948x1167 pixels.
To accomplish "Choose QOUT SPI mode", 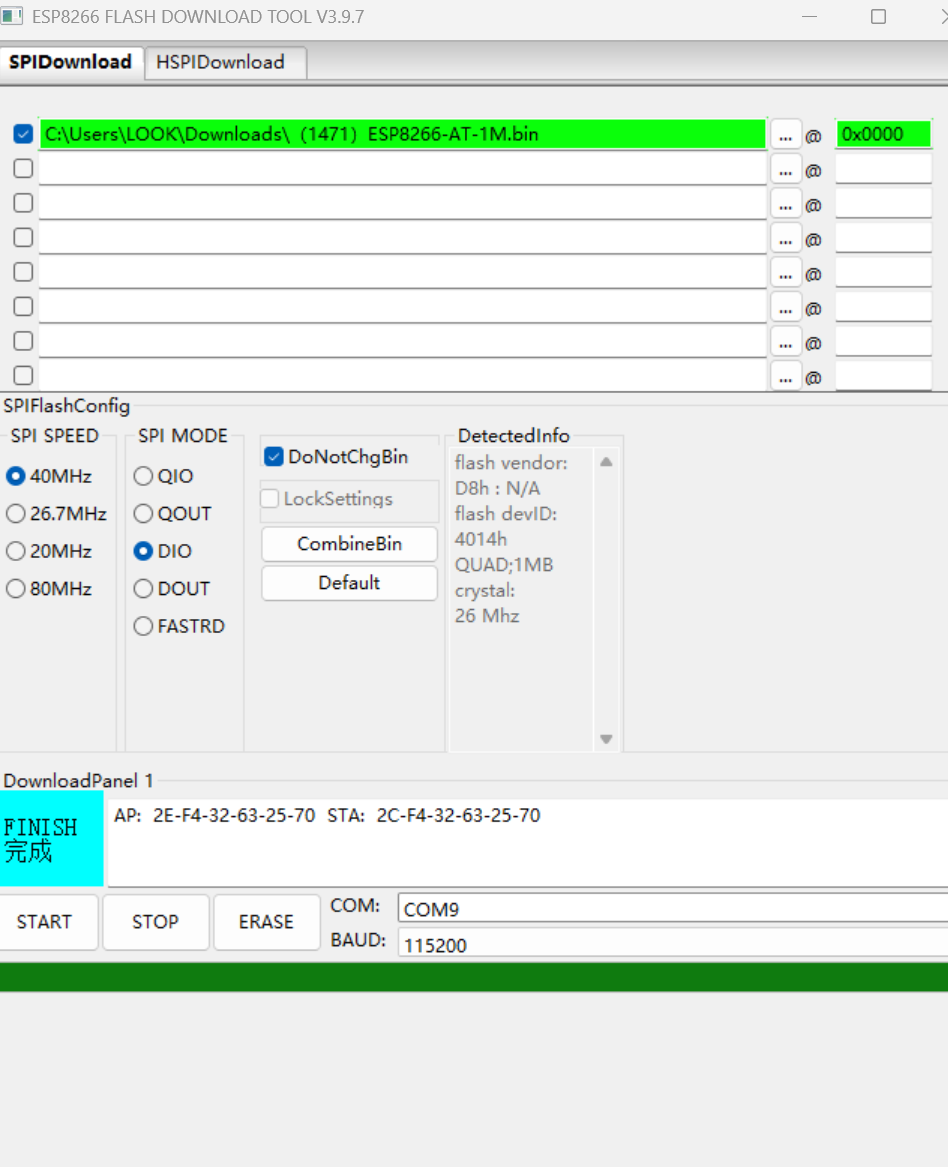I will point(173,514).
